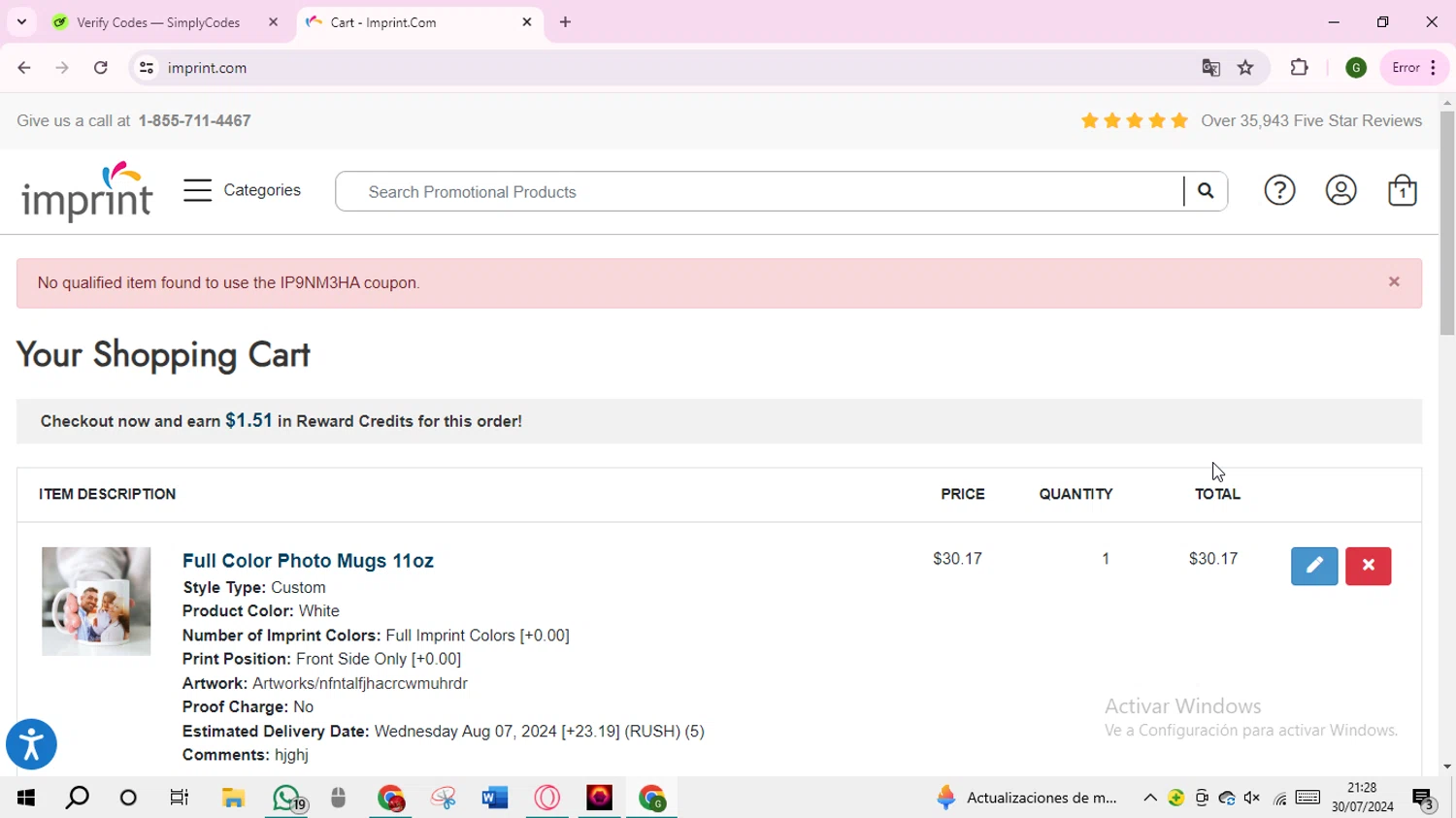The width and height of the screenshot is (1456, 818).
Task: Open WhatsApp from the taskbar
Action: click(x=287, y=798)
